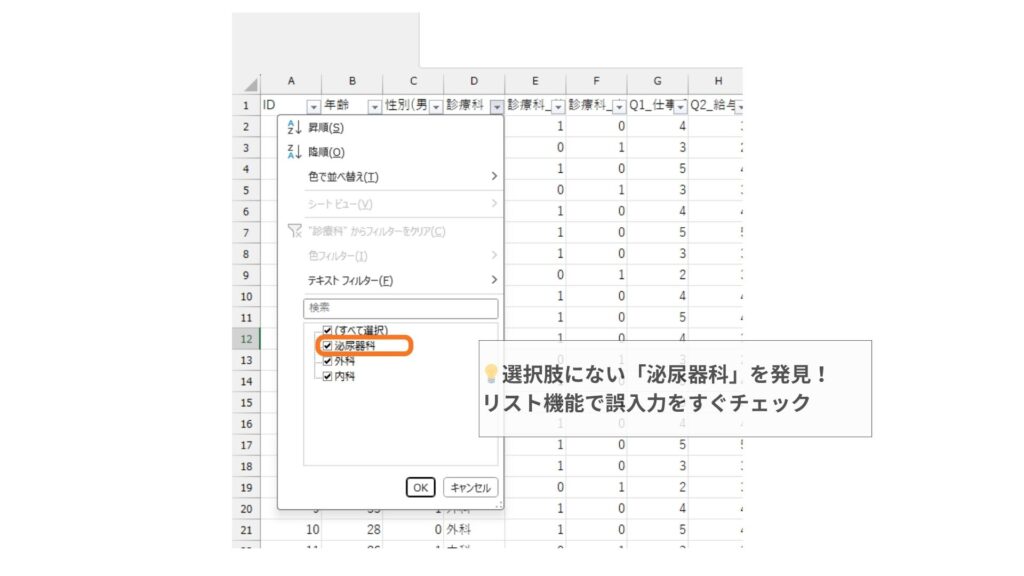Expand the 色で並べ替え submenu
Image resolution: width=1024 pixels, height=576 pixels.
[400, 177]
